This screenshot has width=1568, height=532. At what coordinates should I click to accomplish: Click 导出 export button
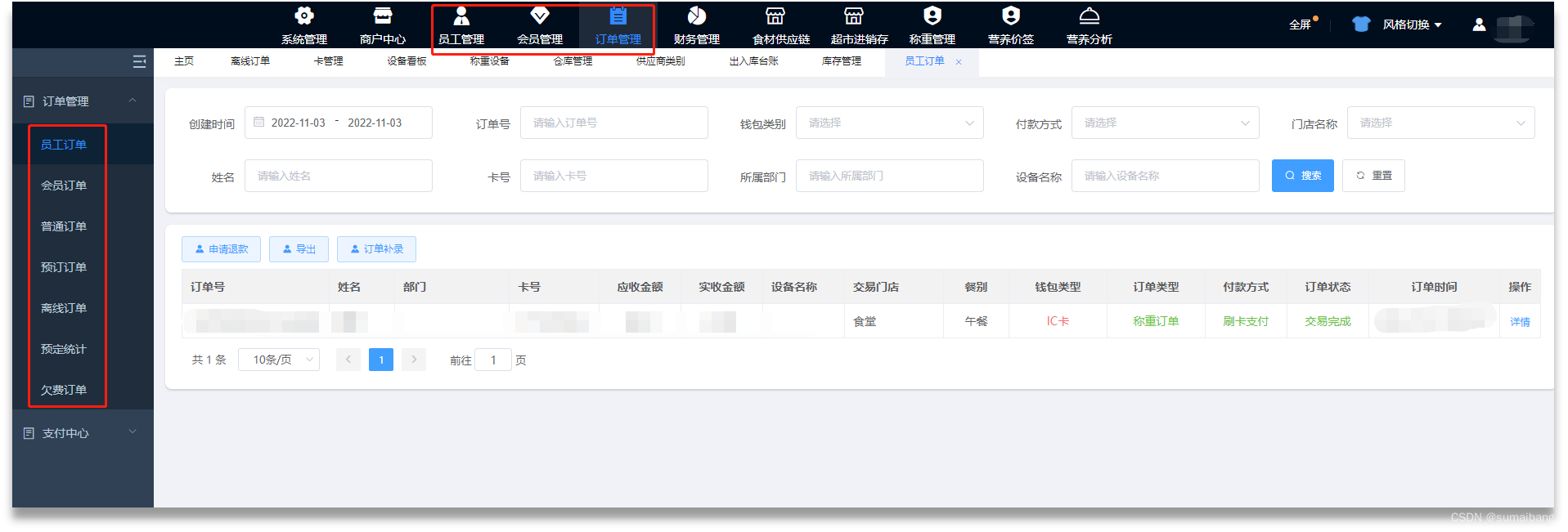tap(299, 249)
